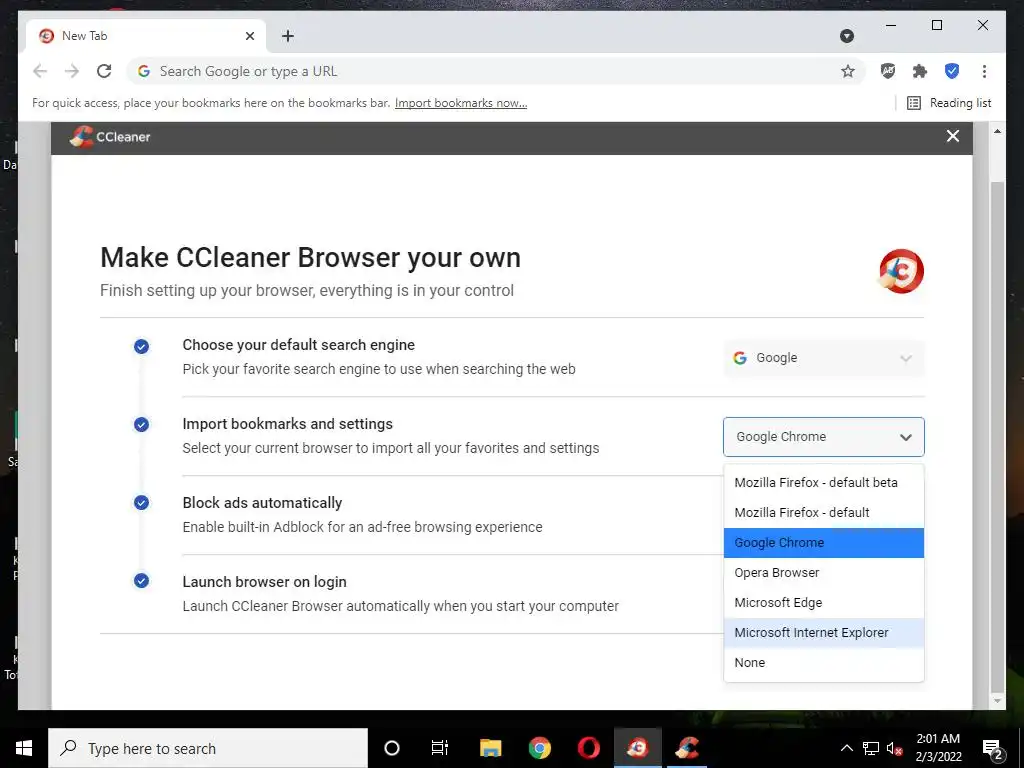Select Mozilla Firefox - default option
The width and height of the screenshot is (1024, 768).
click(x=824, y=513)
